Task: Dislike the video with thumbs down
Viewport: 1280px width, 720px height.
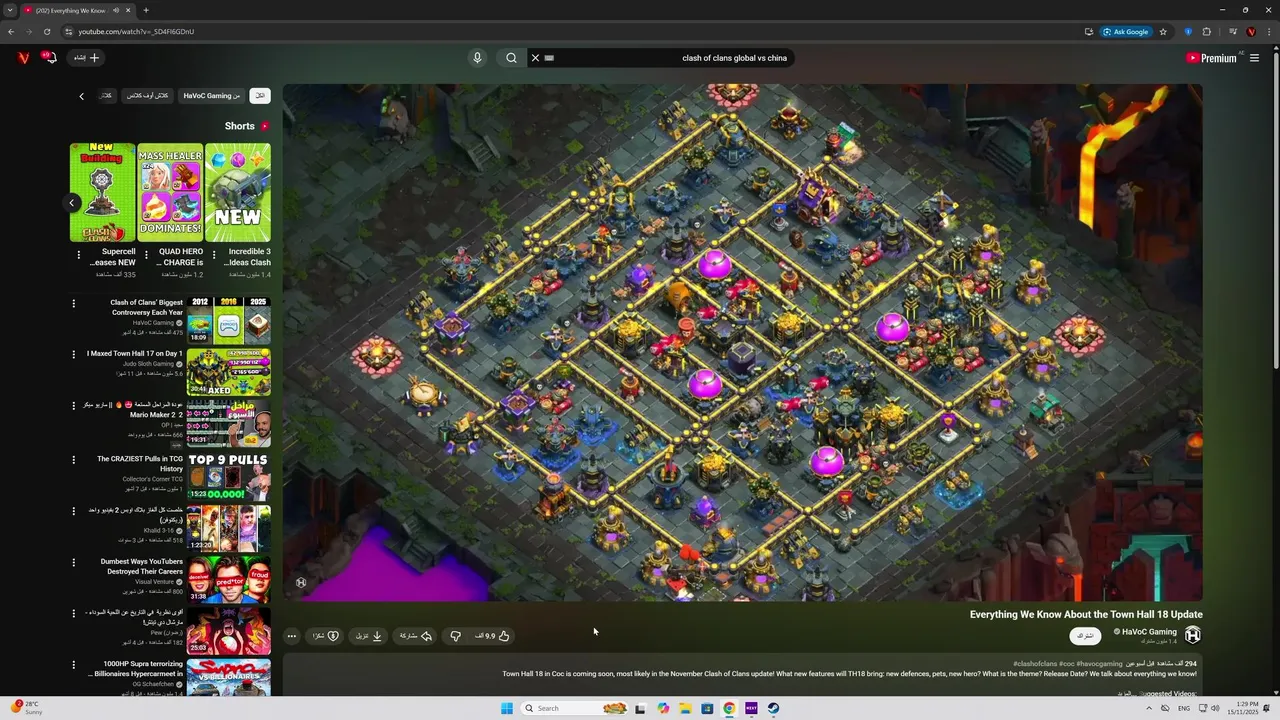Action: point(455,636)
